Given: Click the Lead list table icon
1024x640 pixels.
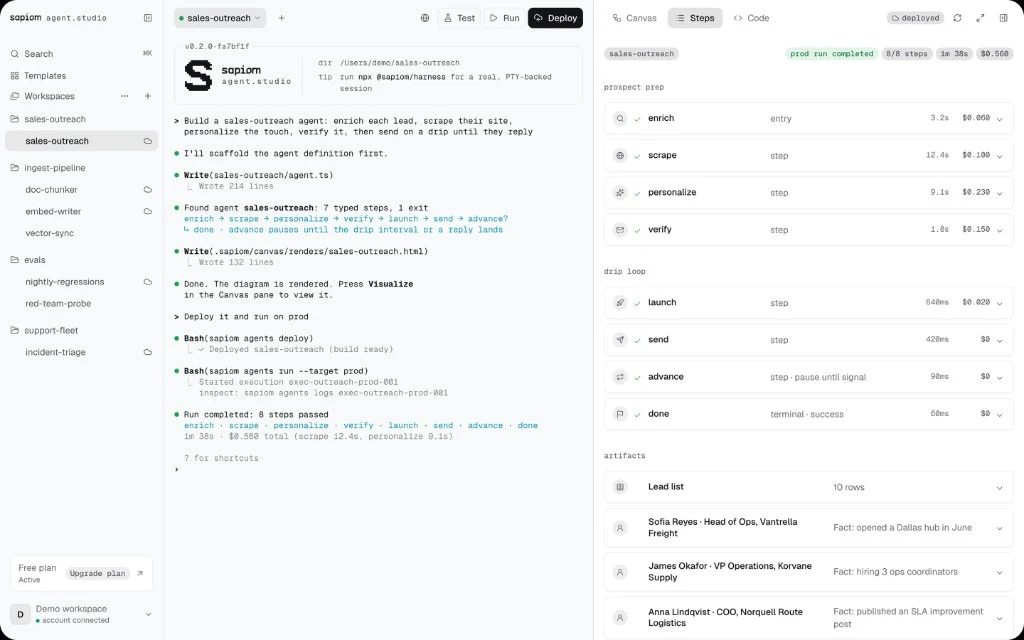Looking at the screenshot, I should pos(620,487).
